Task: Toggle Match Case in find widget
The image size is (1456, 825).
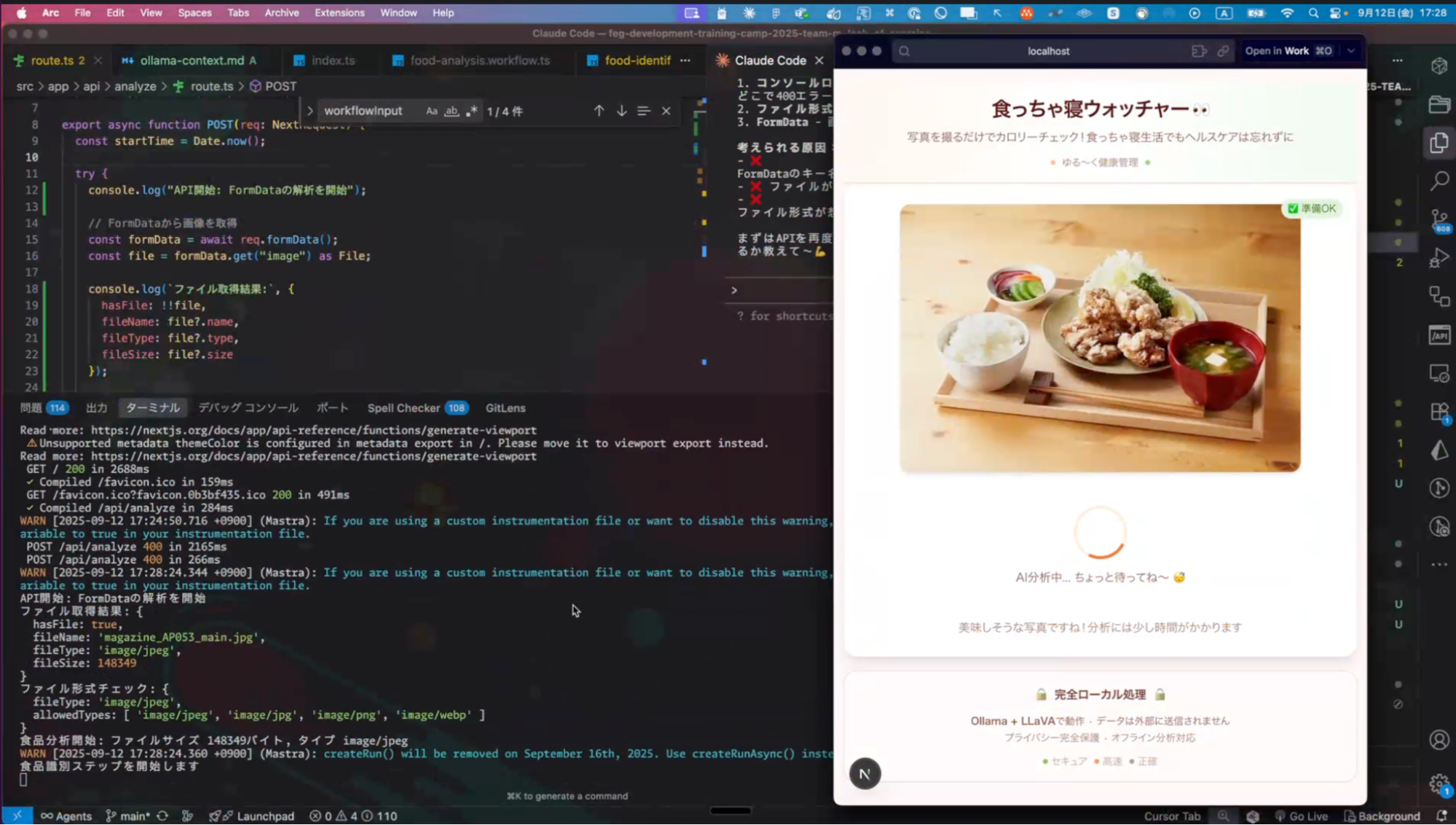Action: pos(432,111)
